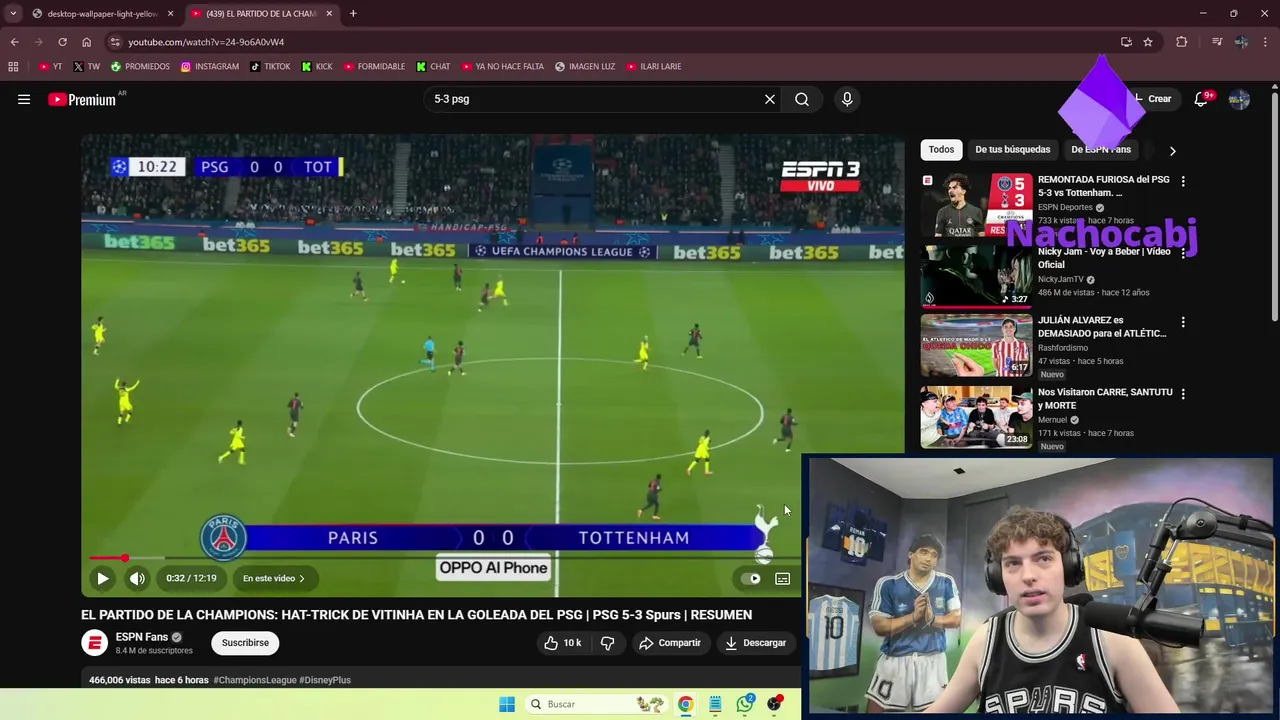Open the Windows Start button
Image resolution: width=1280 pixels, height=720 pixels.
coord(507,704)
